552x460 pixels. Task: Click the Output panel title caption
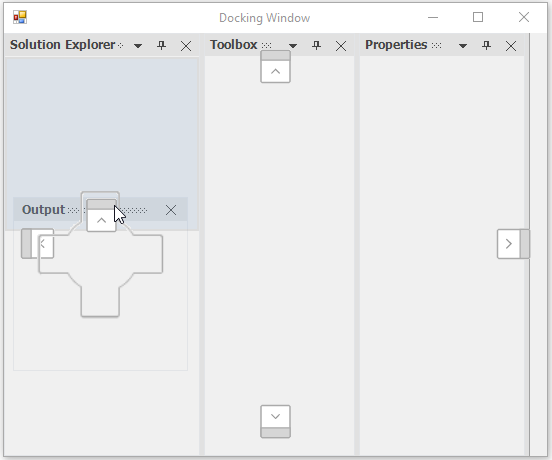point(43,210)
